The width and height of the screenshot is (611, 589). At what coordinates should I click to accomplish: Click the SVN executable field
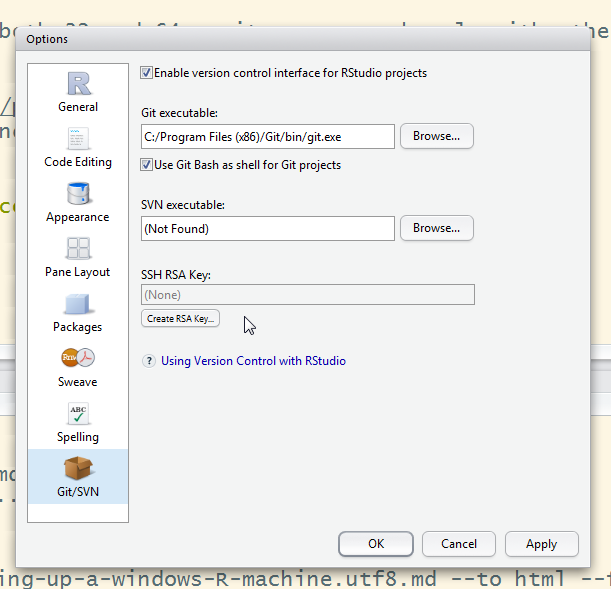pyautogui.click(x=268, y=229)
